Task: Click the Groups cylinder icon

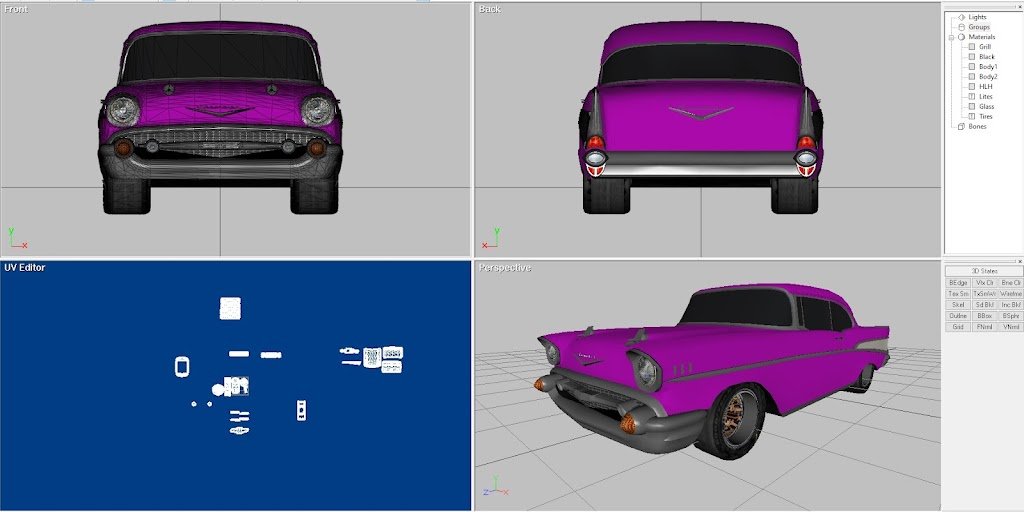Action: coord(961,27)
